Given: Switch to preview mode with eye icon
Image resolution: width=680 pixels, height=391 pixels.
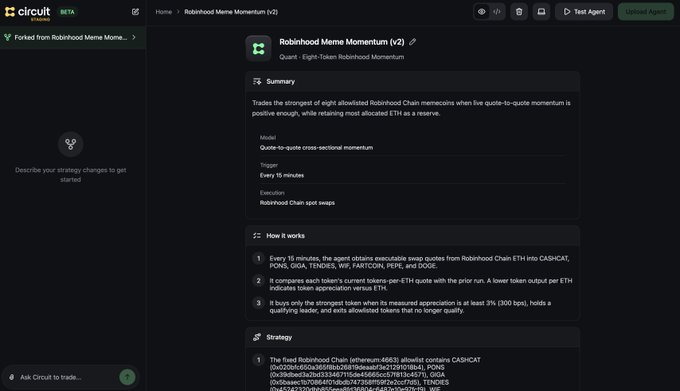Looking at the screenshot, I should (x=481, y=12).
